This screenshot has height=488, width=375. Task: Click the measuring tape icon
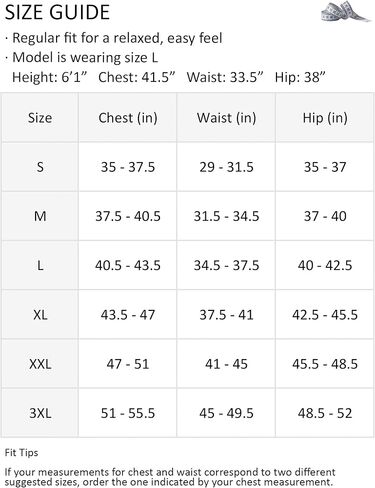pos(346,12)
